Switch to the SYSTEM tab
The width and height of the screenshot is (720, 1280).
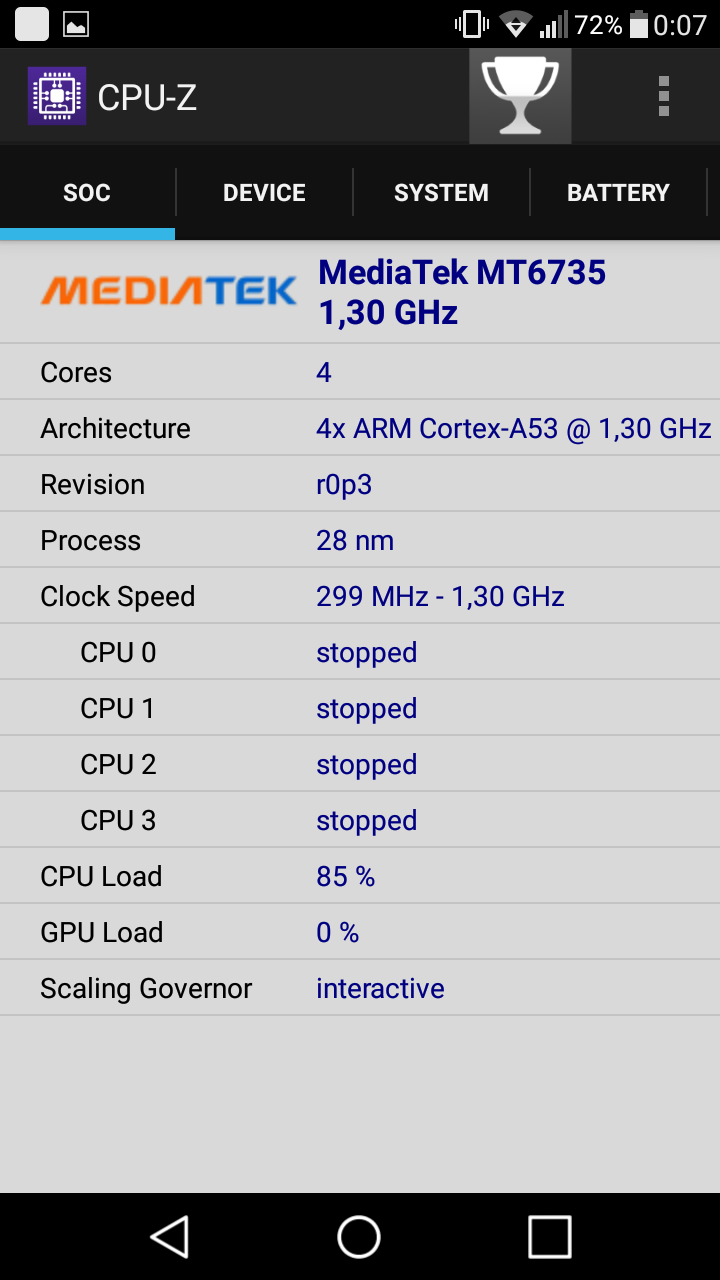click(441, 193)
